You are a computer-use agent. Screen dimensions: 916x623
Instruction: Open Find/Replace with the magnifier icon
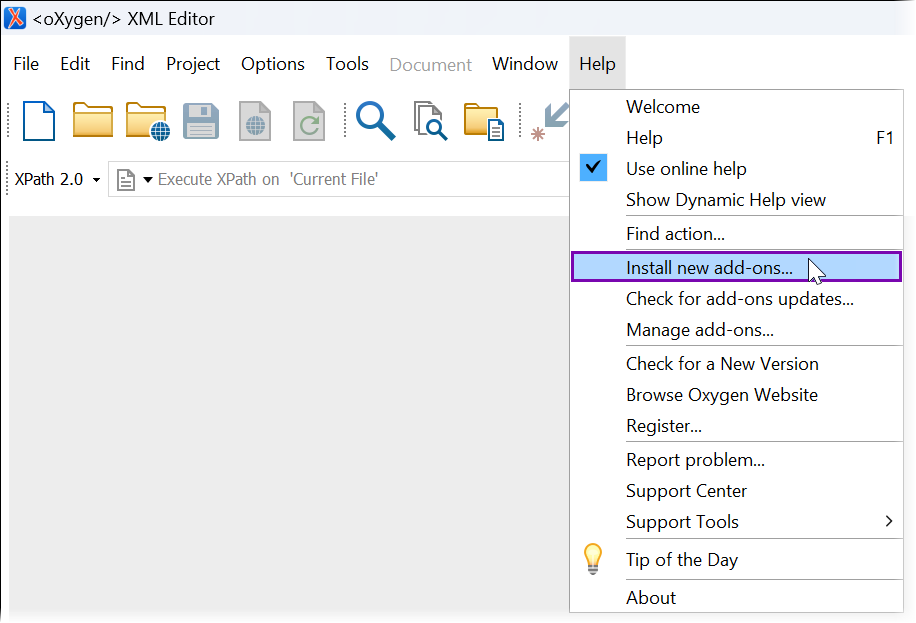[376, 121]
